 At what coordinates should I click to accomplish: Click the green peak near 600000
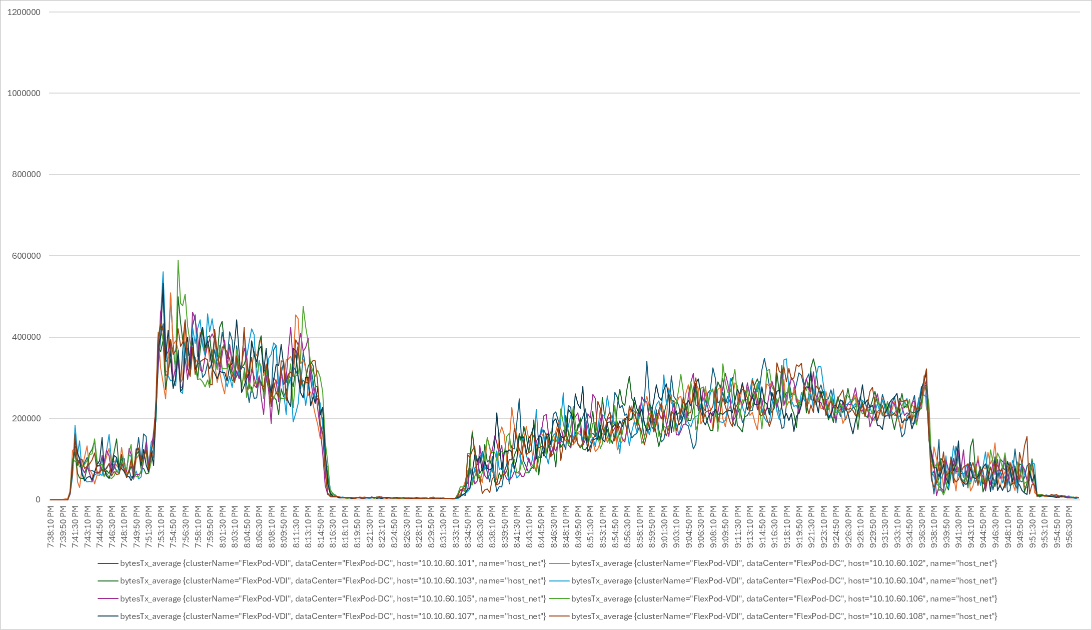point(178,262)
